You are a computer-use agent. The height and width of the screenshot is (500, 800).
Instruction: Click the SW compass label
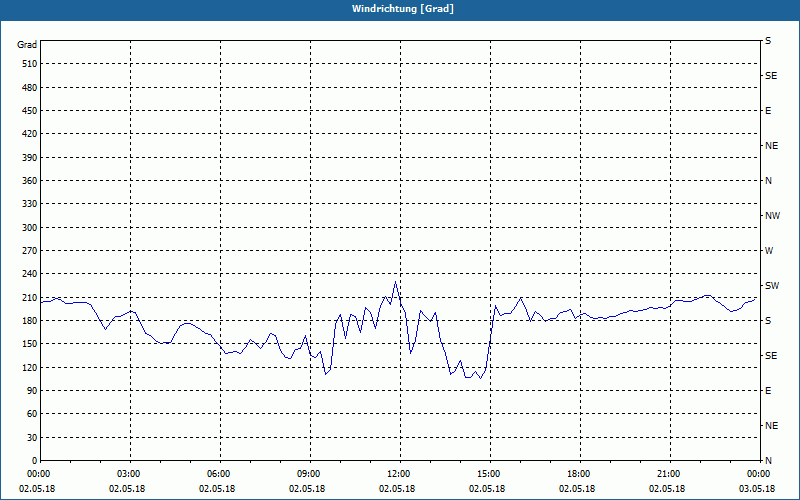pyautogui.click(x=772, y=286)
